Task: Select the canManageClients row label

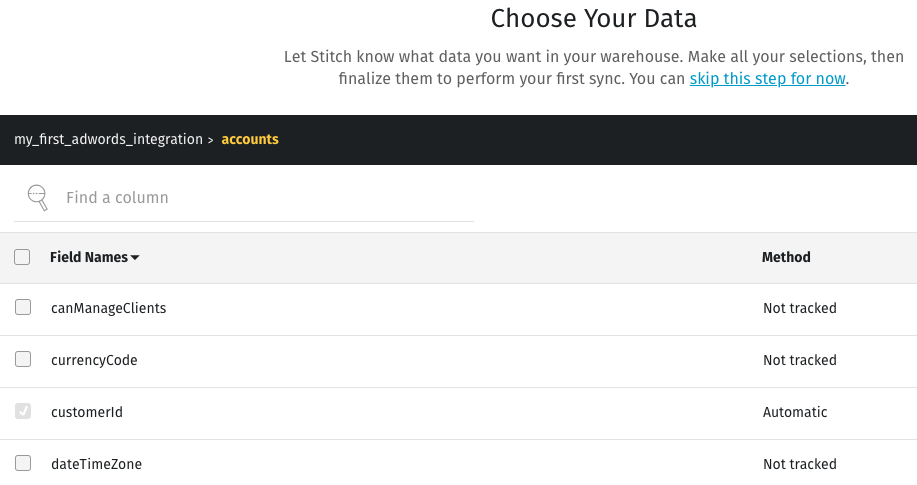Action: coord(108,308)
